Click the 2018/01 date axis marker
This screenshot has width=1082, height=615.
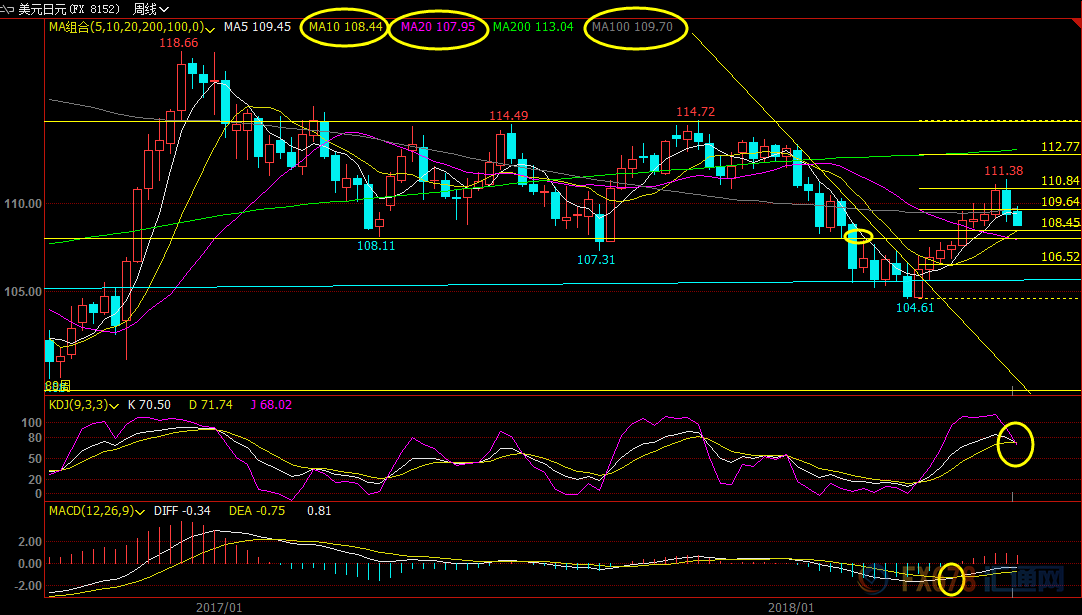click(791, 606)
